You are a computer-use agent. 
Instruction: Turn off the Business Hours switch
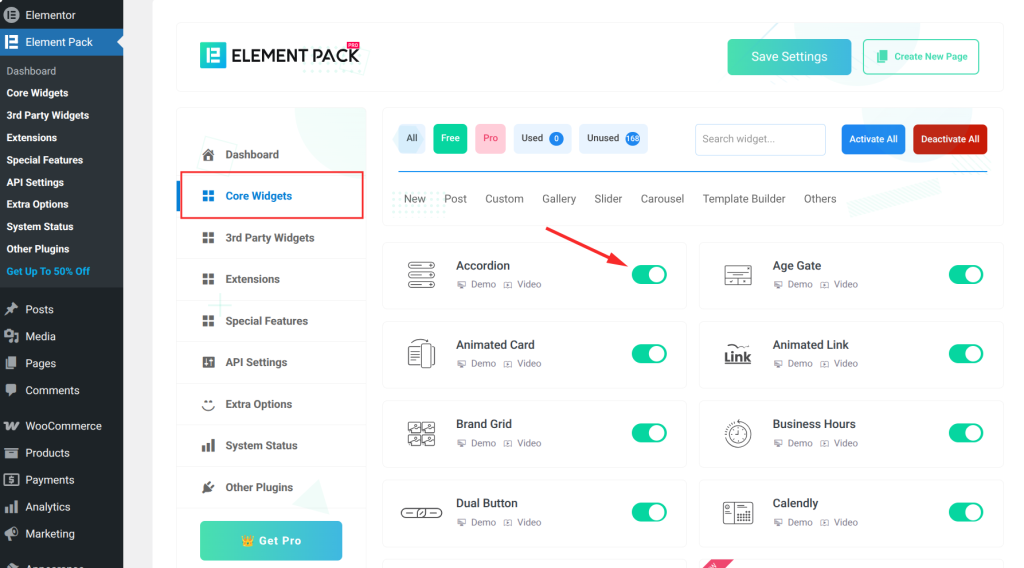[x=966, y=433]
